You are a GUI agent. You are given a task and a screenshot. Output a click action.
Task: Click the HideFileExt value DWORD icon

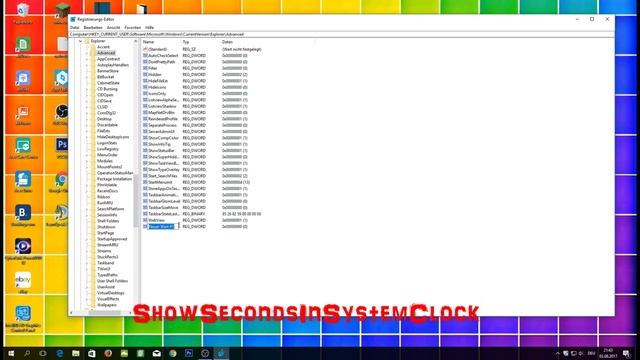[145, 81]
